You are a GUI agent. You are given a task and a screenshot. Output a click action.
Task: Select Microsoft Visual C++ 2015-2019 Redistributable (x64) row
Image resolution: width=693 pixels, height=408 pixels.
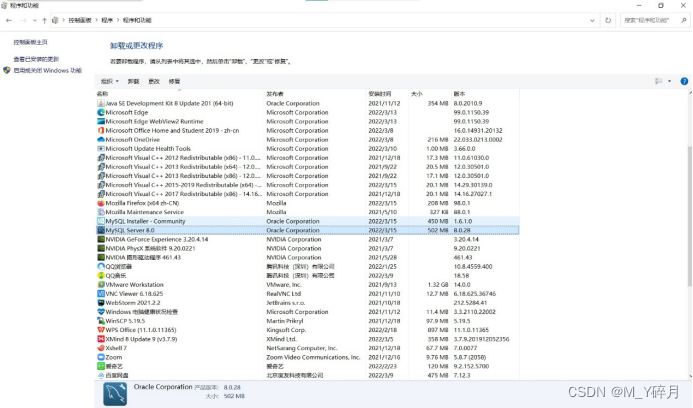308,185
